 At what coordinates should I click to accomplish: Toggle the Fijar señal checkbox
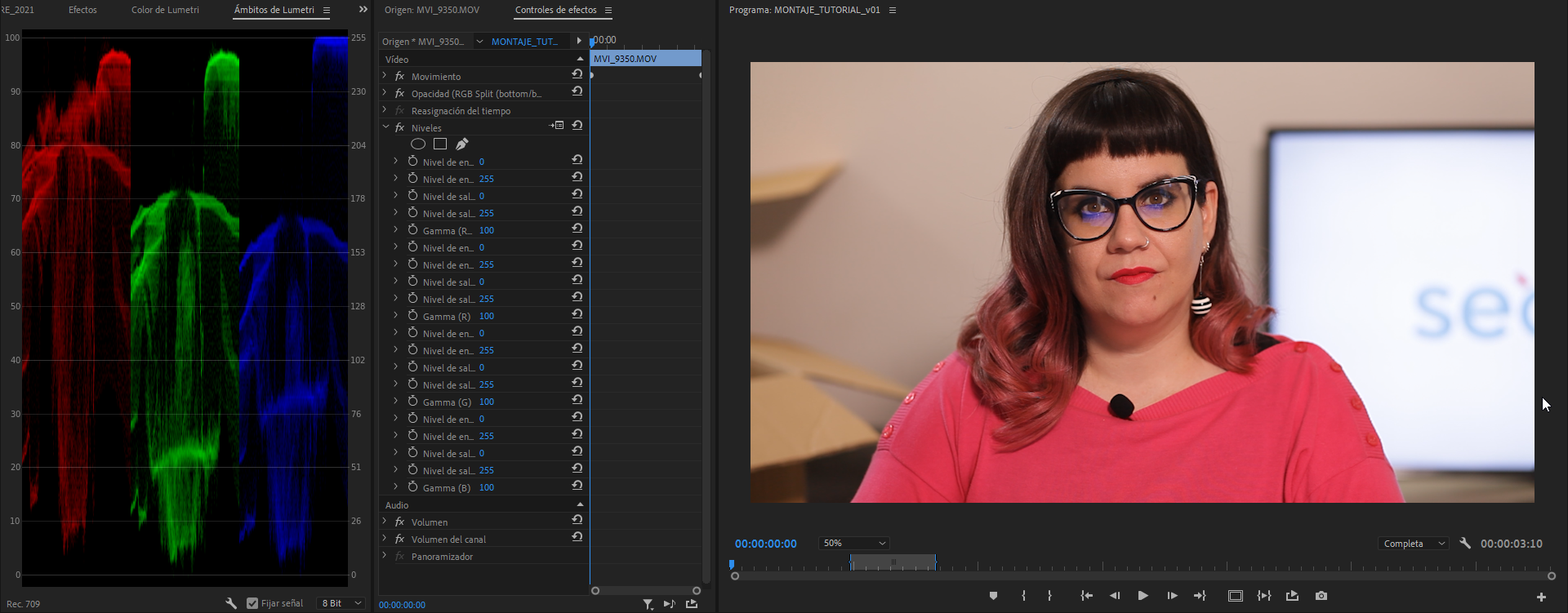[x=252, y=603]
